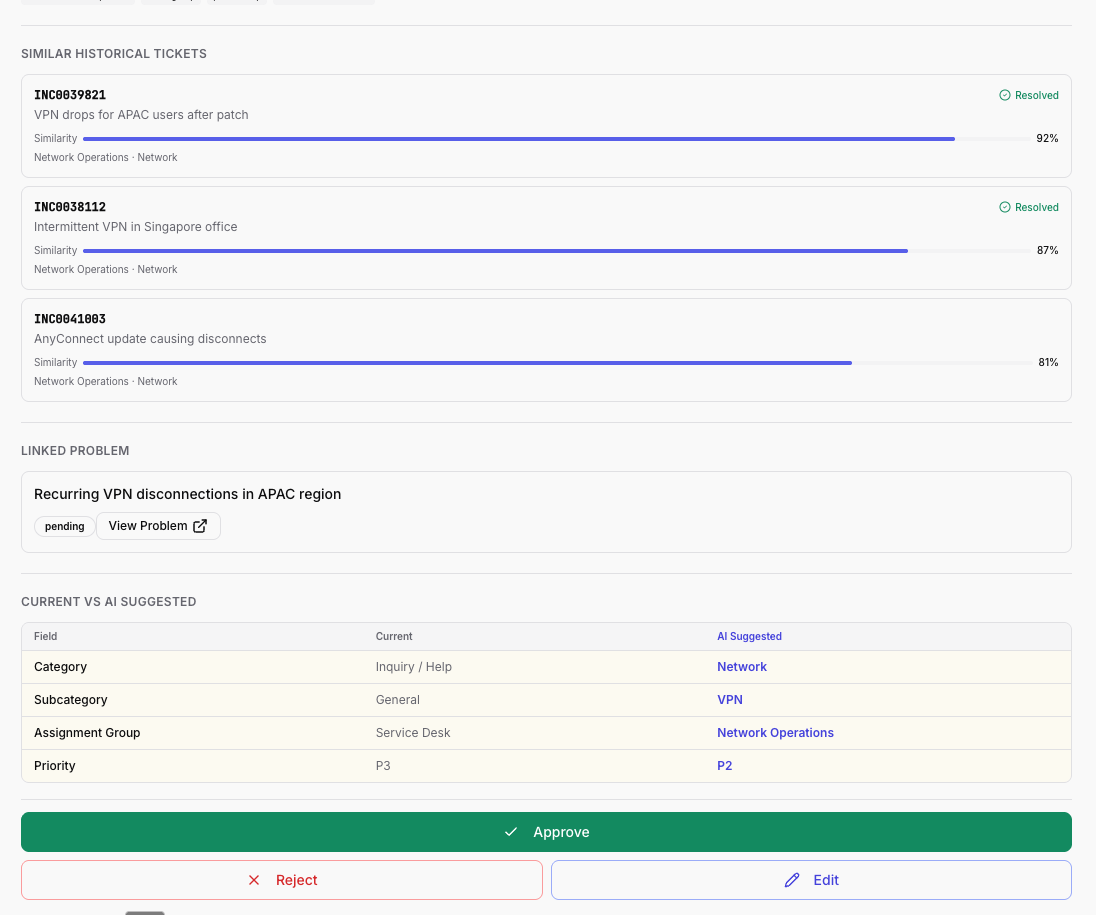Click the suggested 'Network Operations' assignment group
This screenshot has width=1096, height=915.
775,733
